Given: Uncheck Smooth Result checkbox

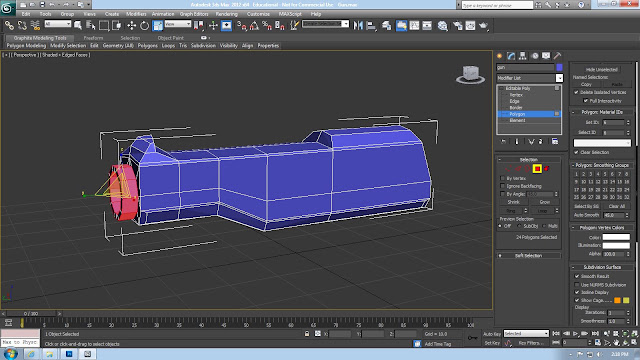Looking at the screenshot, I should (577, 276).
